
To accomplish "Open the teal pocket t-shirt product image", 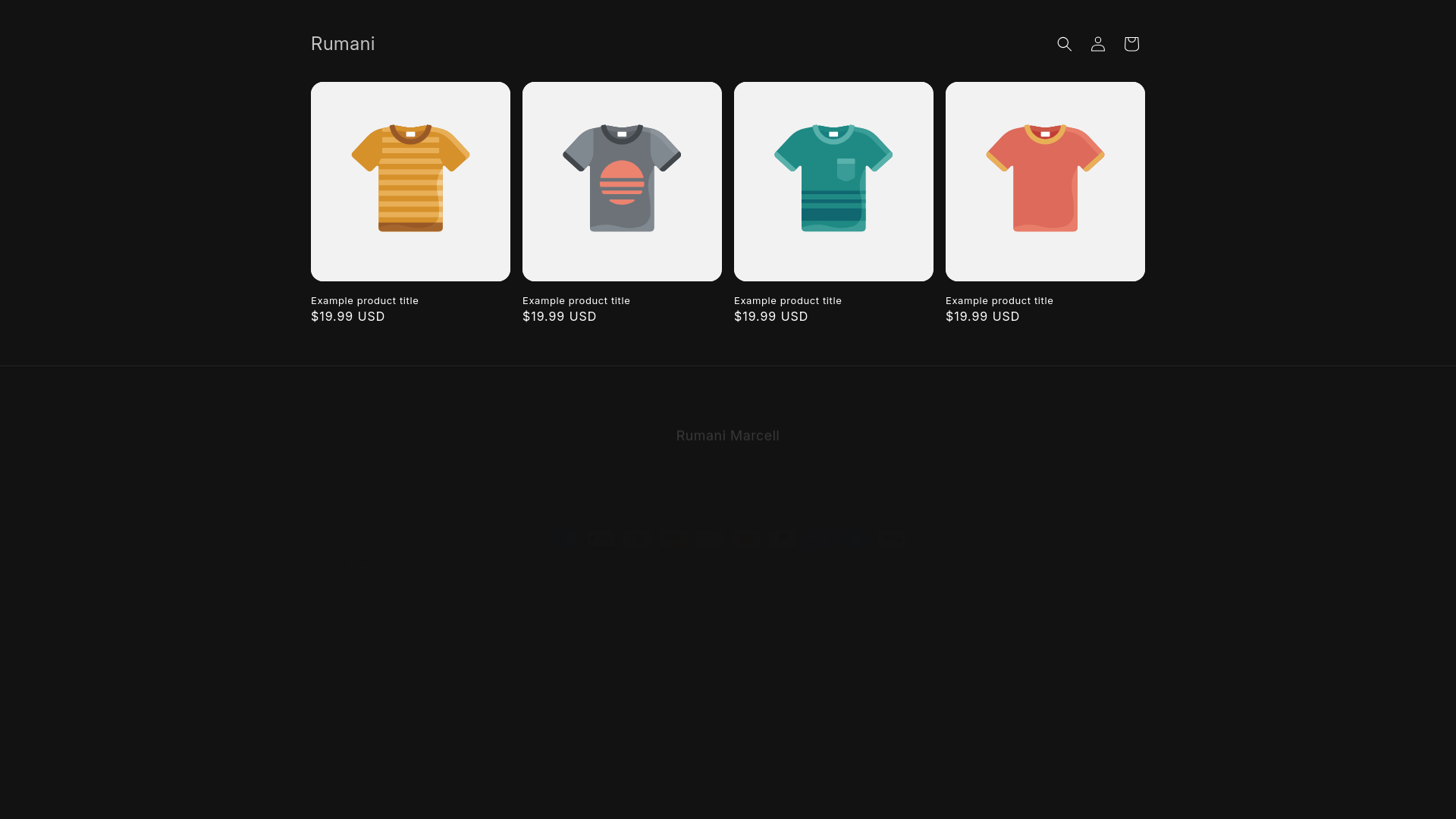I will [x=833, y=181].
